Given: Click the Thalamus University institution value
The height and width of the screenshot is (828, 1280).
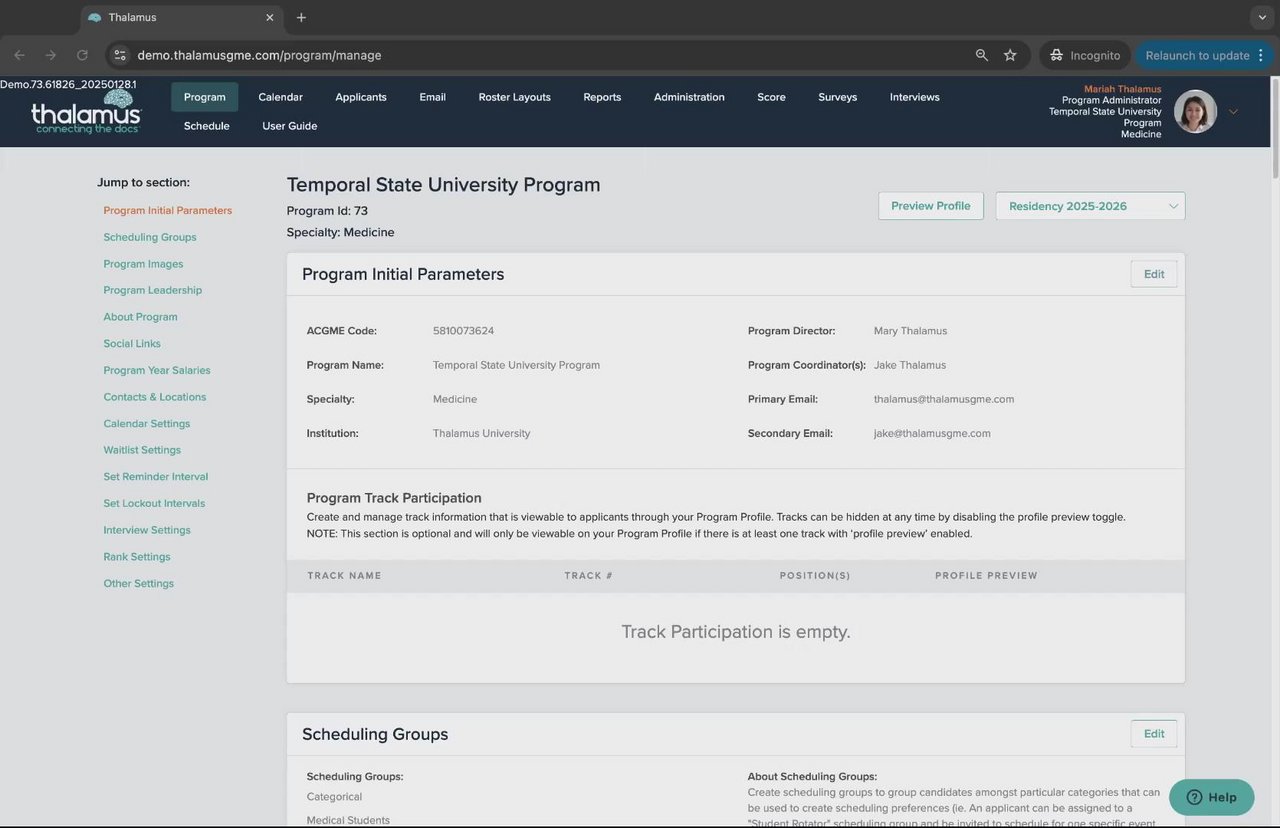Looking at the screenshot, I should 481,434.
